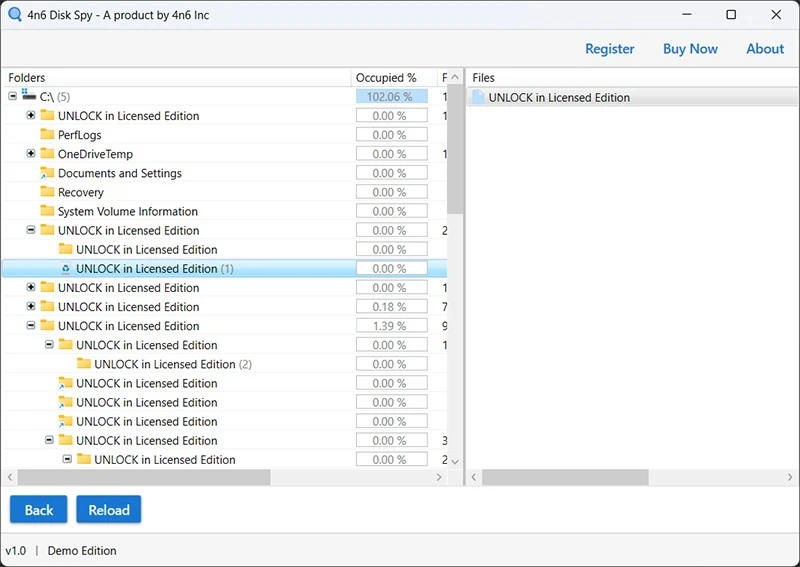This screenshot has width=800, height=567.
Task: Click the folder pane scroll-left arrow
Action: 10,477
